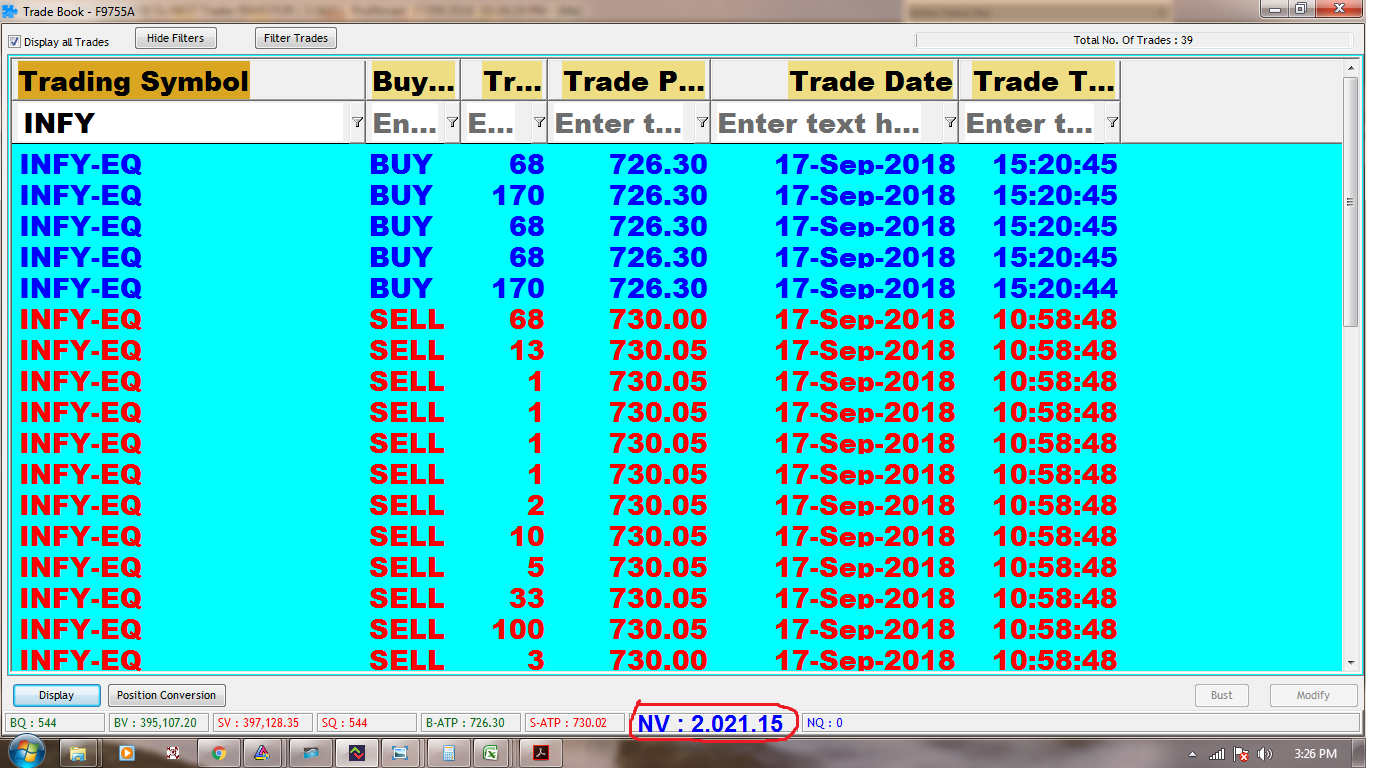The height and width of the screenshot is (768, 1380).
Task: Select the SELL 33 row at 730.05
Action: pyautogui.click(x=676, y=598)
